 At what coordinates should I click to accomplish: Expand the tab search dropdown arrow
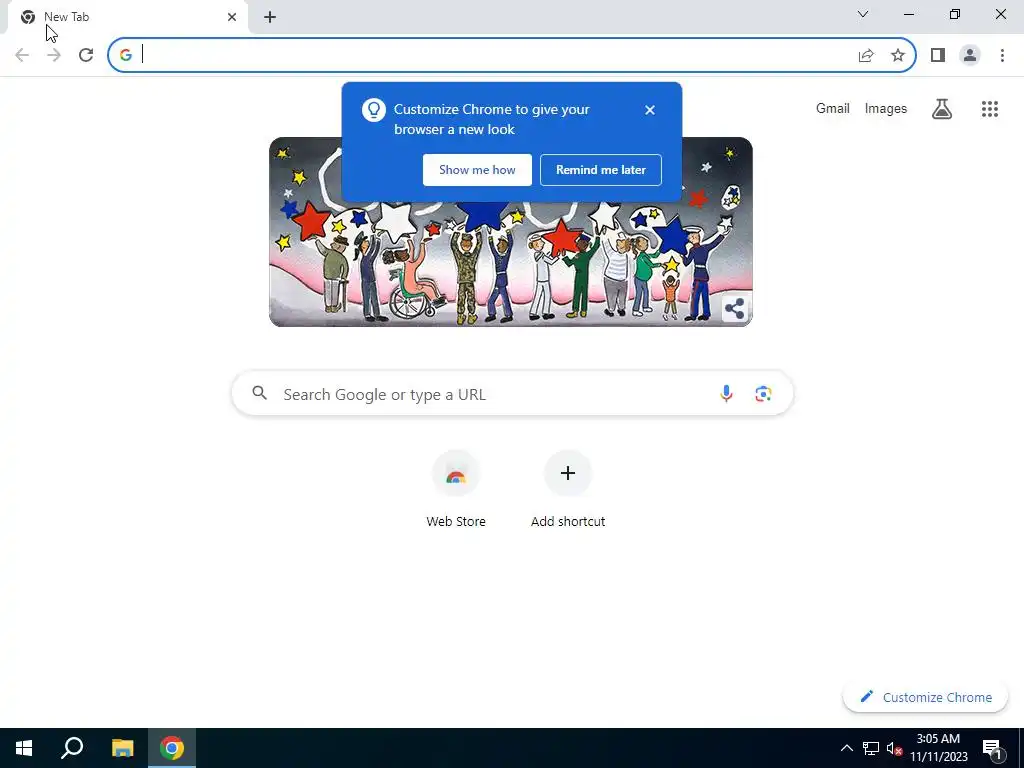pyautogui.click(x=863, y=14)
